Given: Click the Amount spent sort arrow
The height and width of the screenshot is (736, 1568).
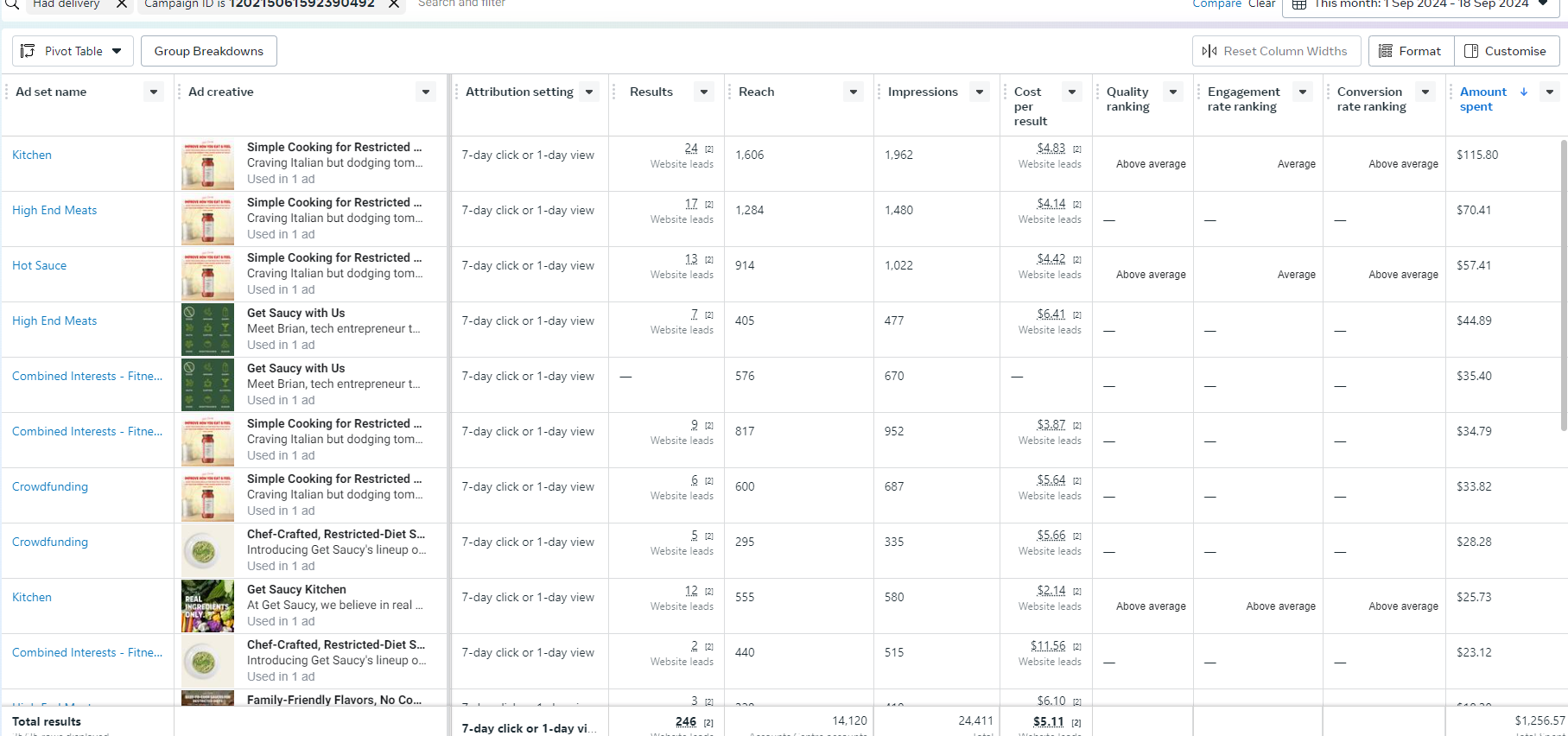Looking at the screenshot, I should (1524, 92).
